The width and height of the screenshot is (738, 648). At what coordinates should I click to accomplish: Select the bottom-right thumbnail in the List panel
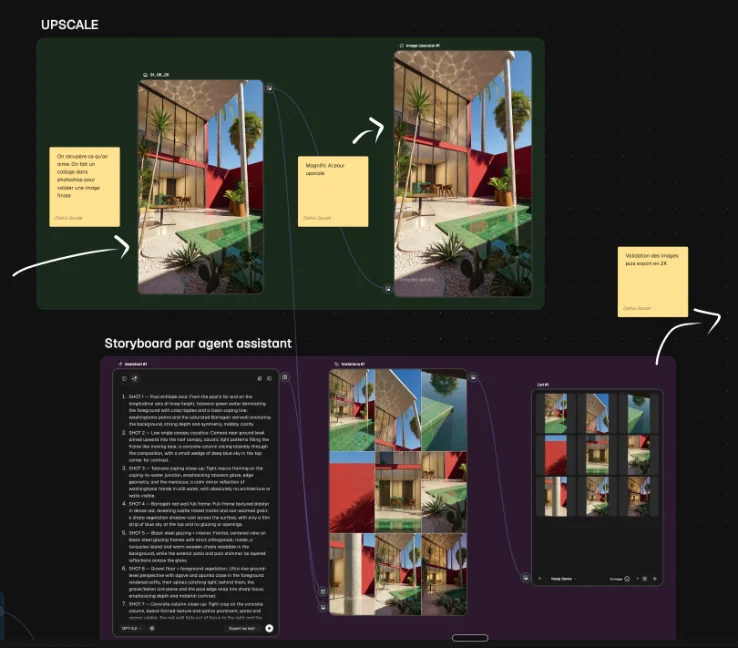click(638, 496)
